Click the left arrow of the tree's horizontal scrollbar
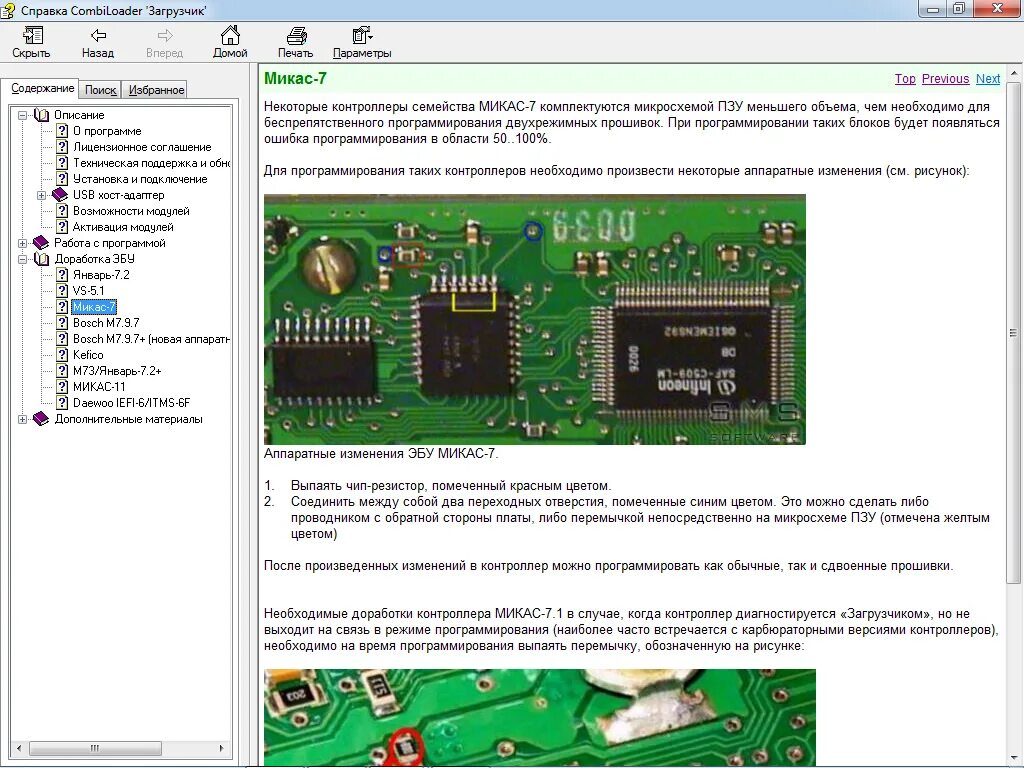Screen dimensions: 1024x768 pyautogui.click(x=19, y=748)
